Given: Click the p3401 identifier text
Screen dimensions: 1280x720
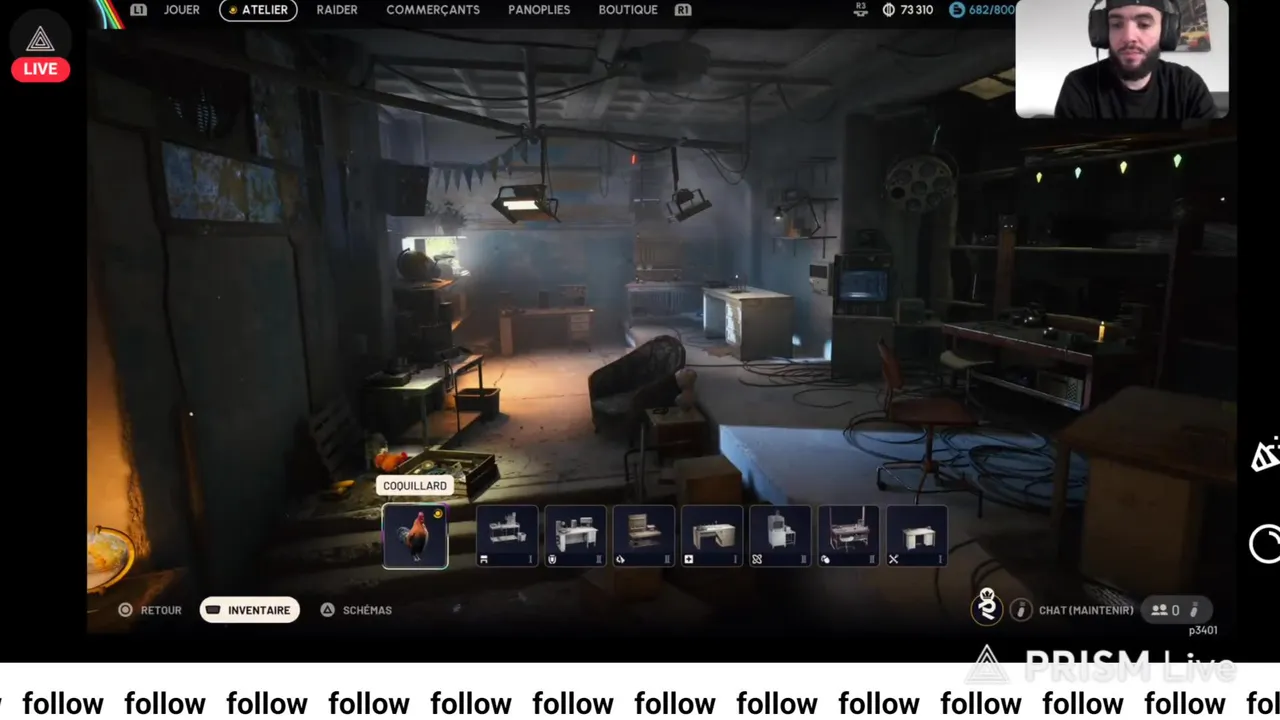Looking at the screenshot, I should click(x=1203, y=631).
